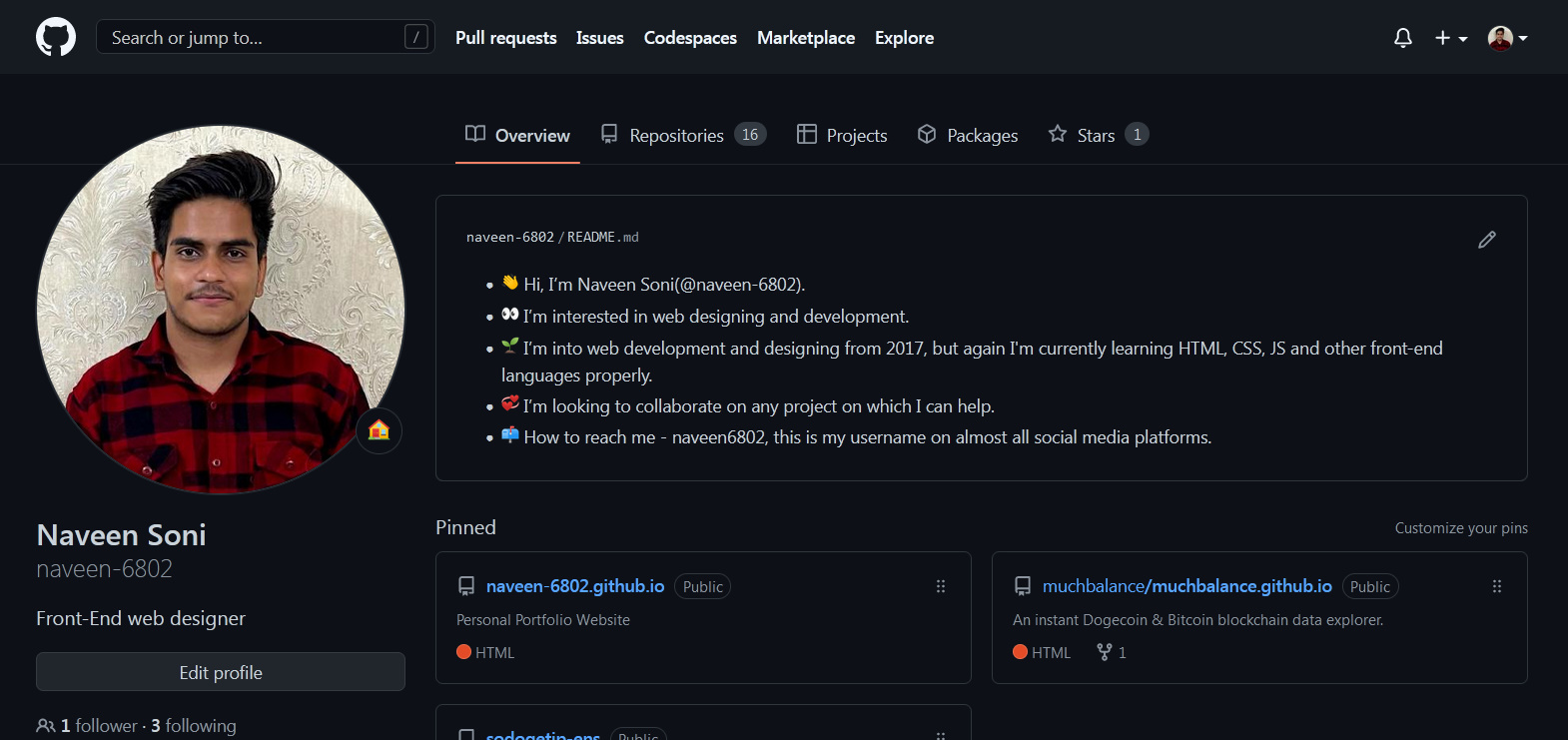Screen dimensions: 1568x740
Task: Set status via house emoji badge
Action: (x=380, y=430)
